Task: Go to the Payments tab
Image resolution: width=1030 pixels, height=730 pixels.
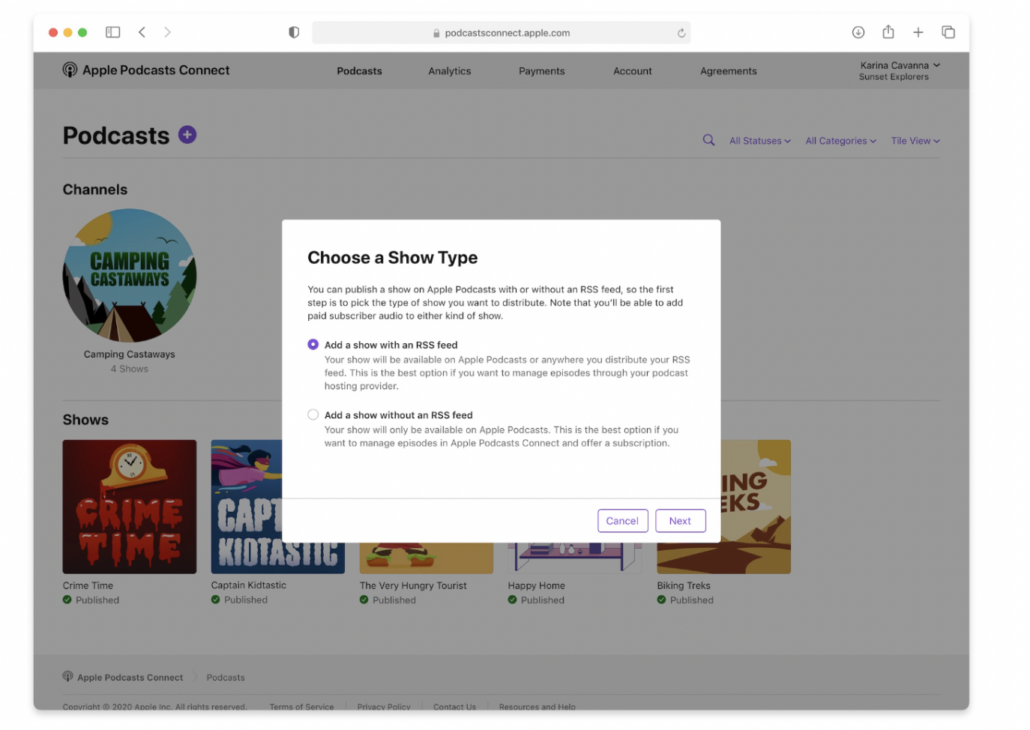Action: pyautogui.click(x=541, y=71)
